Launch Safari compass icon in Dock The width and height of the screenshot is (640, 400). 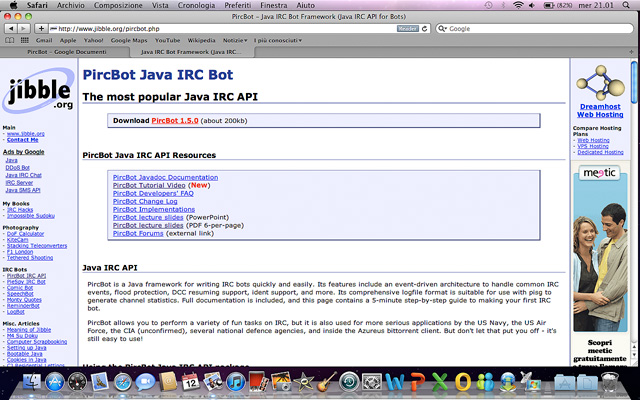click(x=123, y=382)
